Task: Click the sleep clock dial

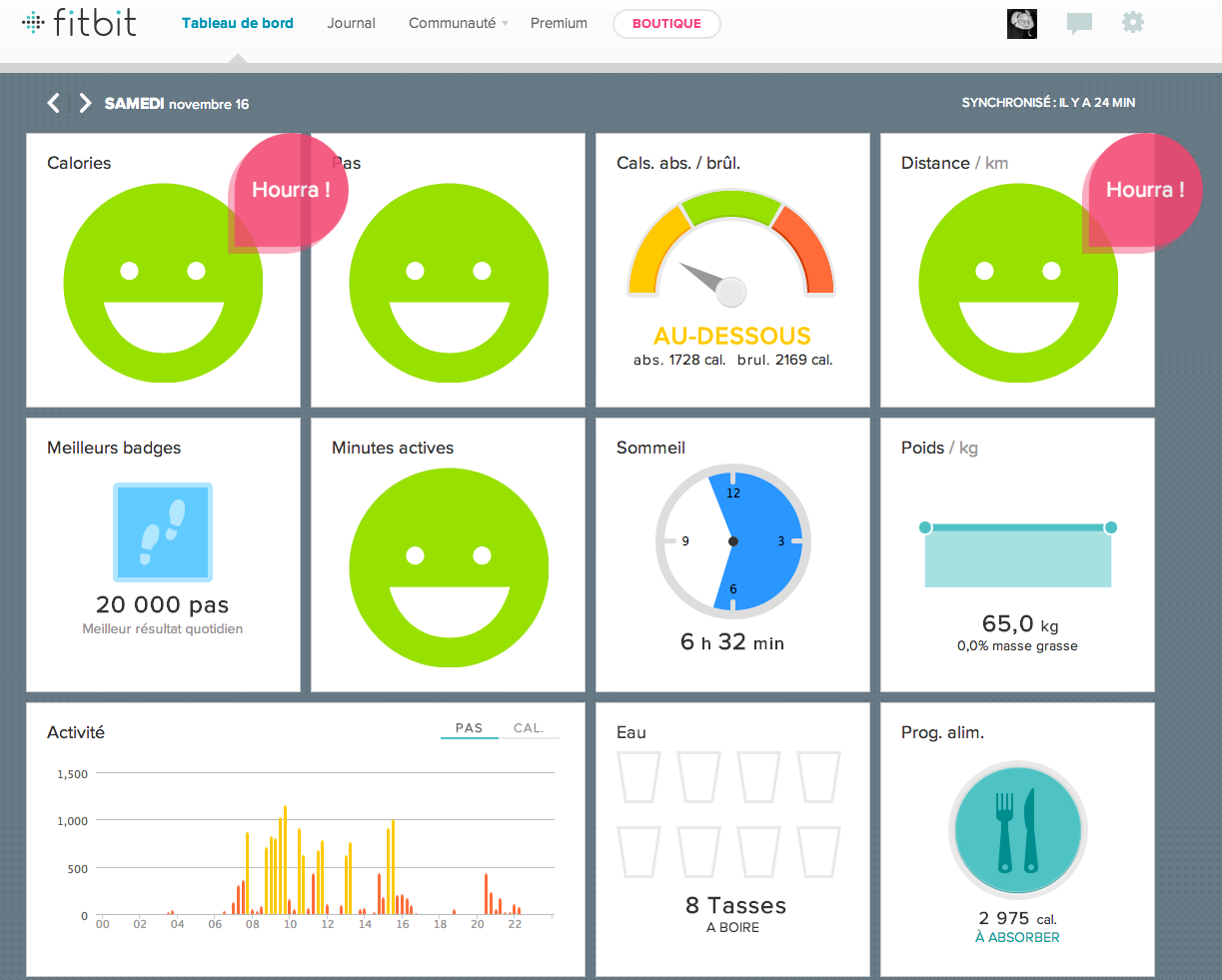Action: point(732,541)
